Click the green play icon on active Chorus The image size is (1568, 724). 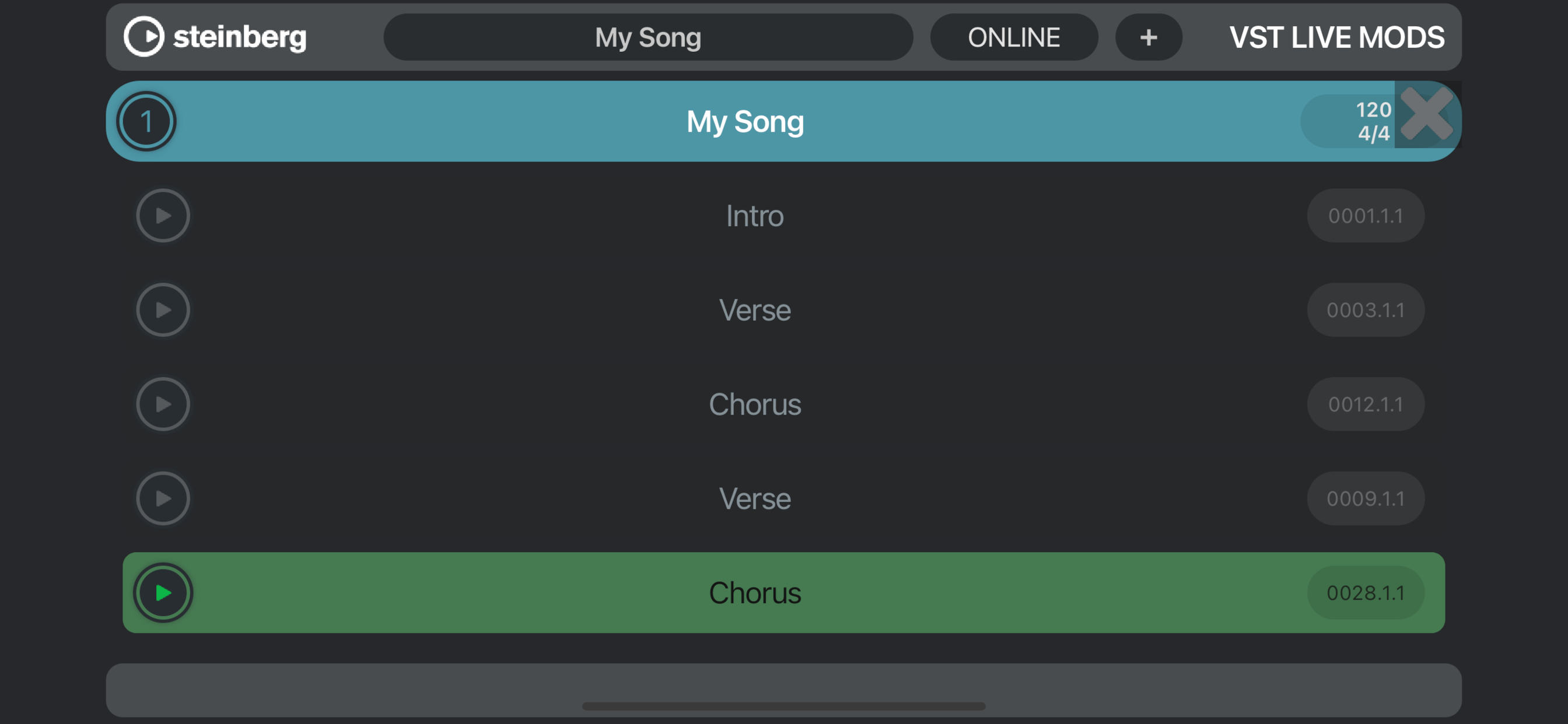click(163, 593)
